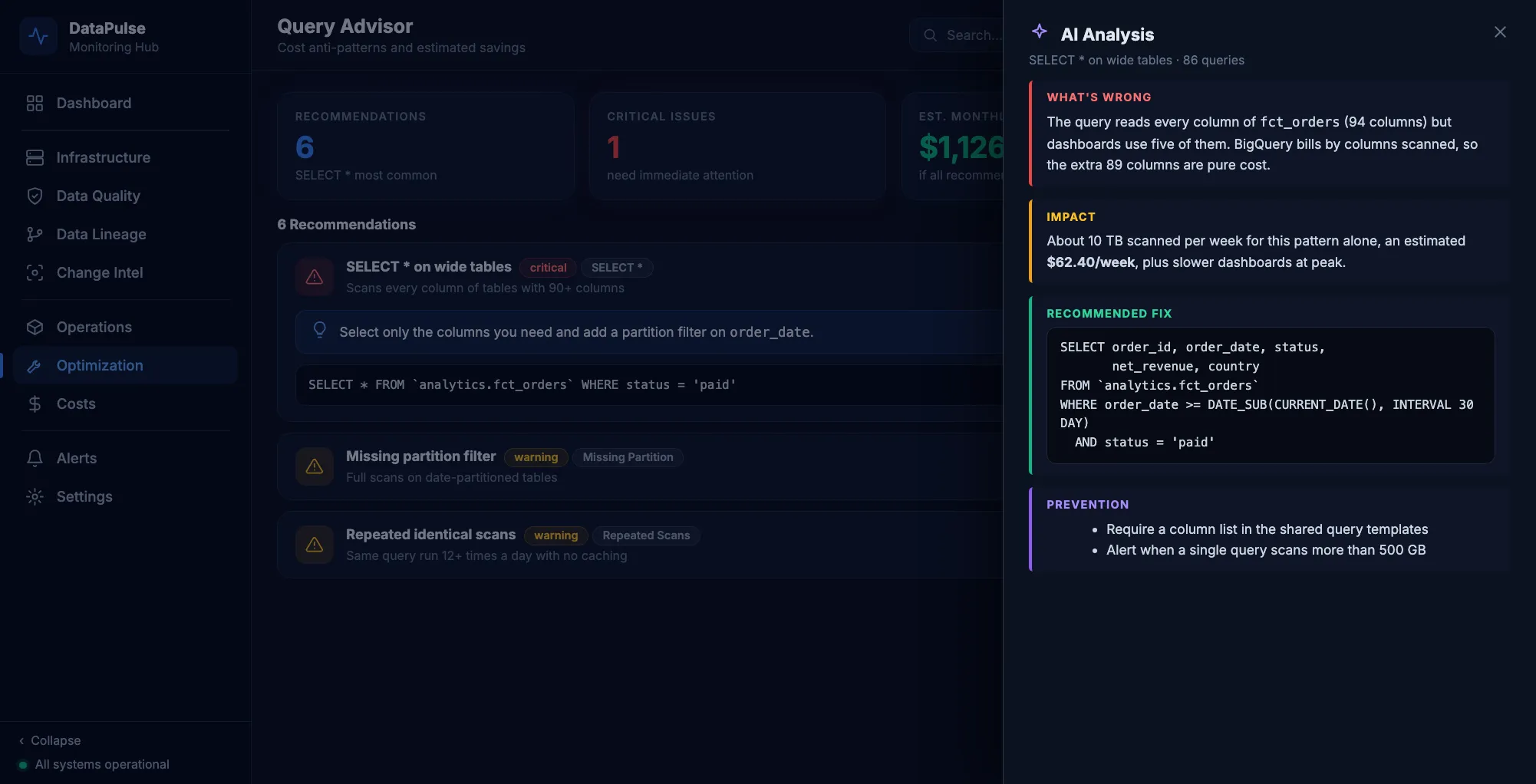Click the Optimization wrench icon
The height and width of the screenshot is (784, 1536).
tap(35, 365)
